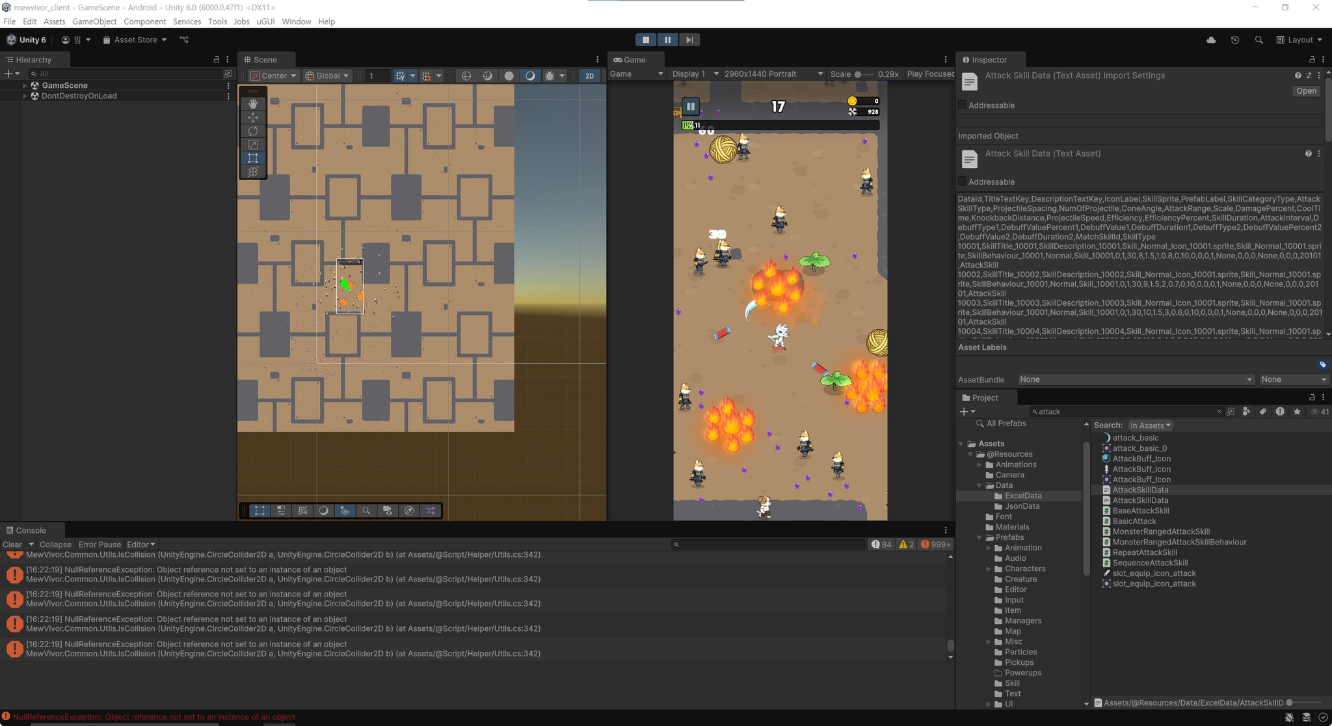Screen dimensions: 1332x726
Task: Open the Display 1 dropdown
Action: coord(695,74)
